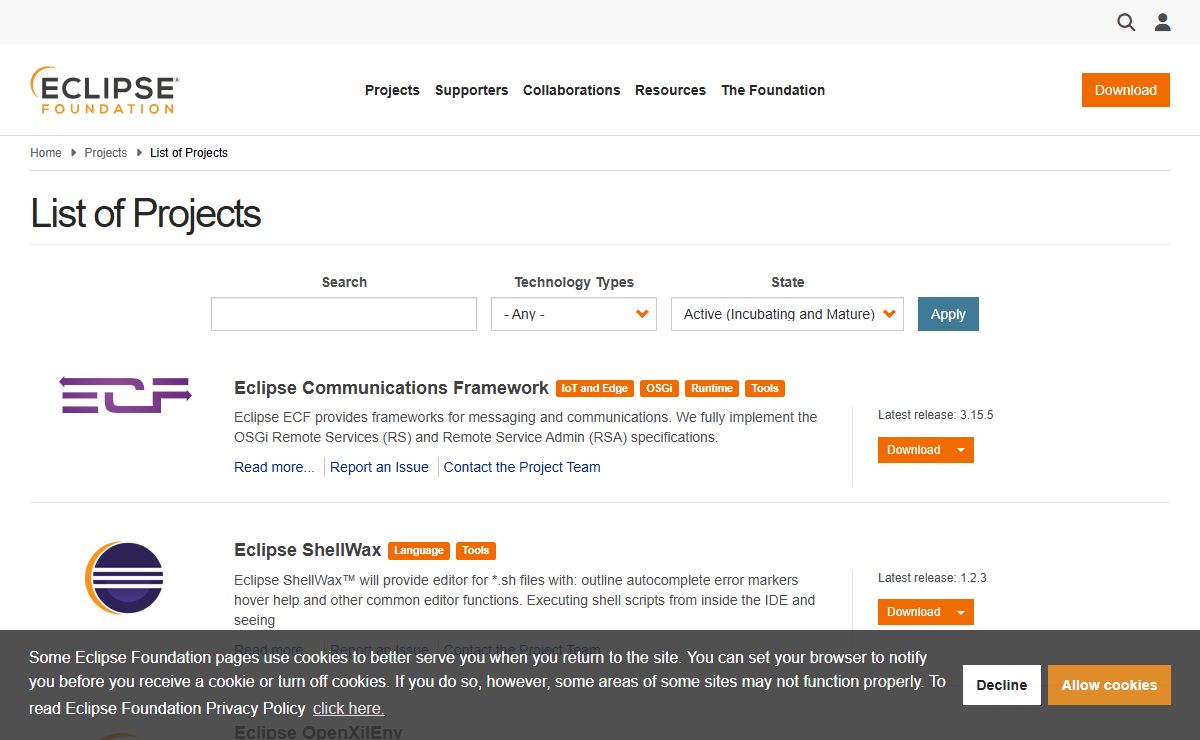Select the OSGi tag
Viewport: 1200px width, 740px height.
pos(659,388)
